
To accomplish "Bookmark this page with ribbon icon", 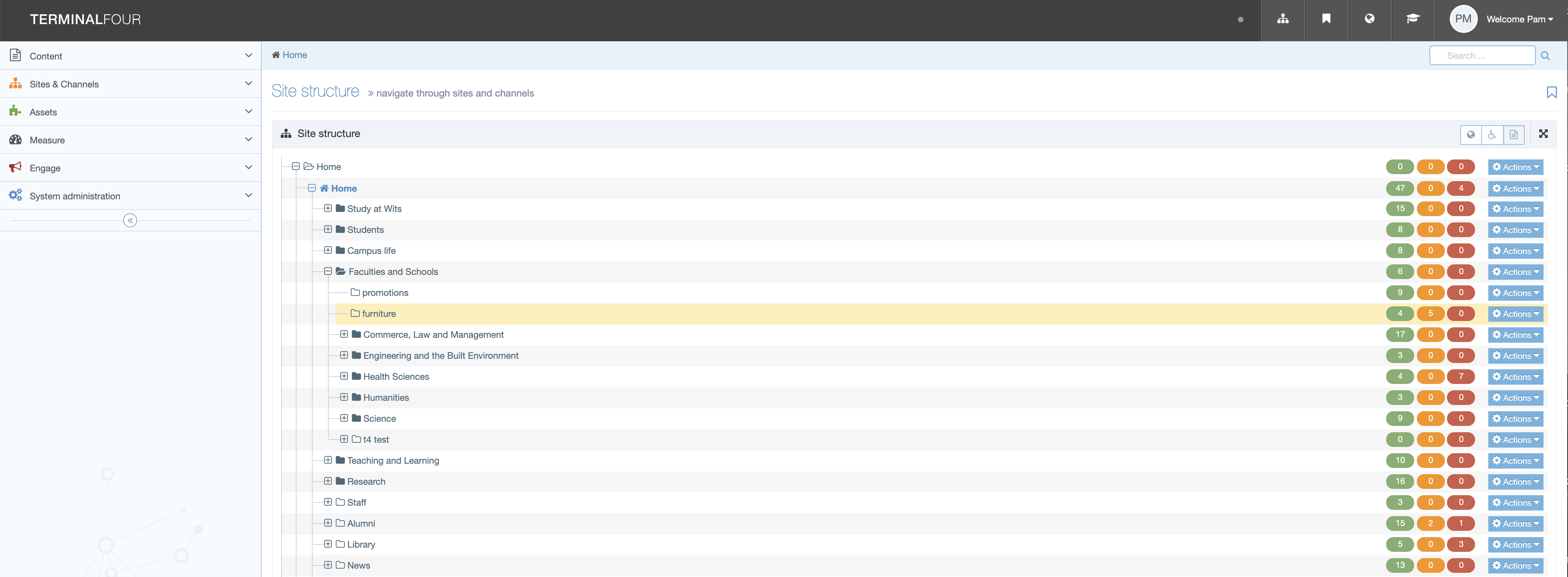I will point(1552,93).
